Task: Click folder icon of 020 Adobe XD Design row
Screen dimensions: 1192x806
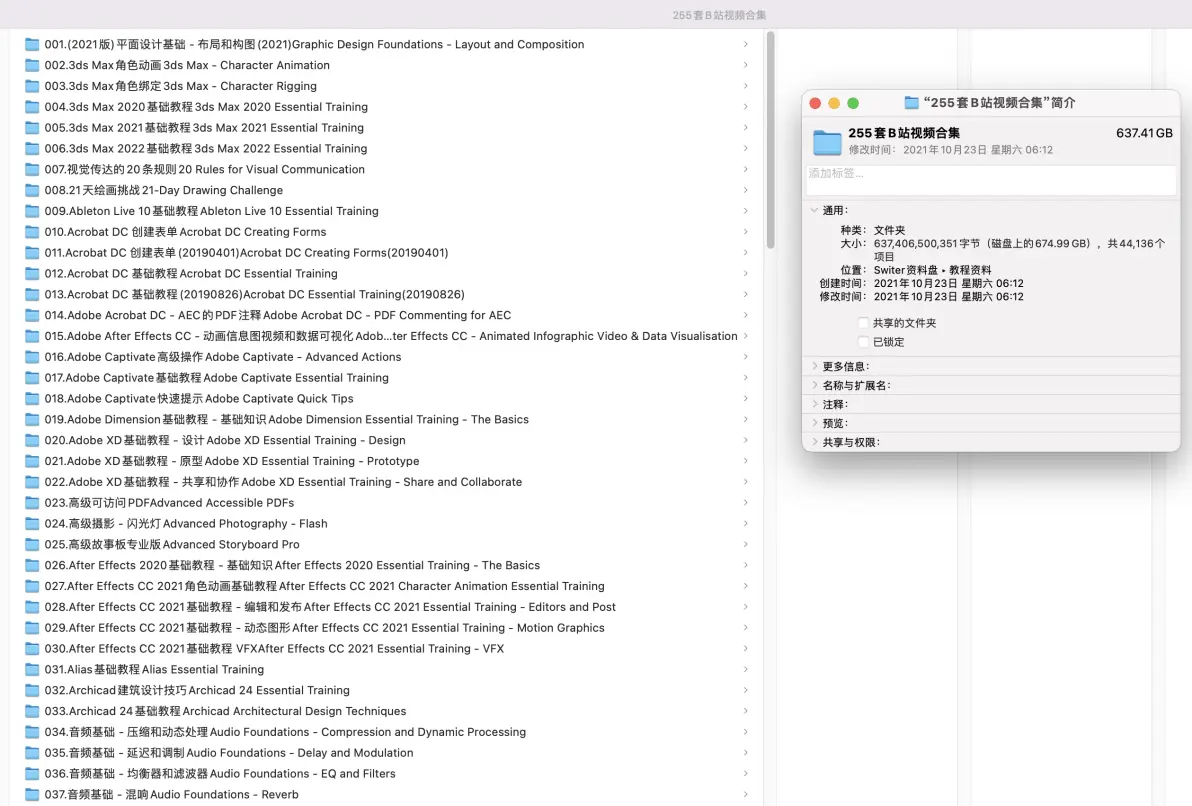Action: 32,440
